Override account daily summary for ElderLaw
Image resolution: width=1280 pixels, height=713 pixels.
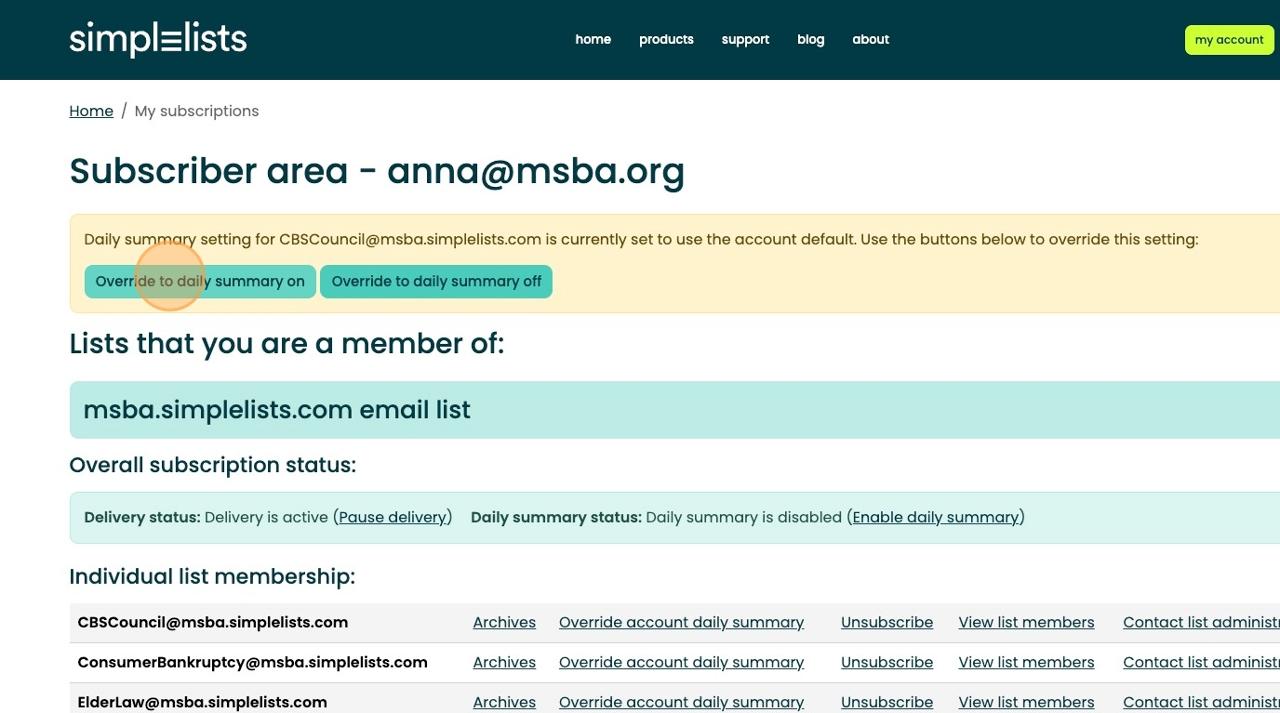[681, 702]
